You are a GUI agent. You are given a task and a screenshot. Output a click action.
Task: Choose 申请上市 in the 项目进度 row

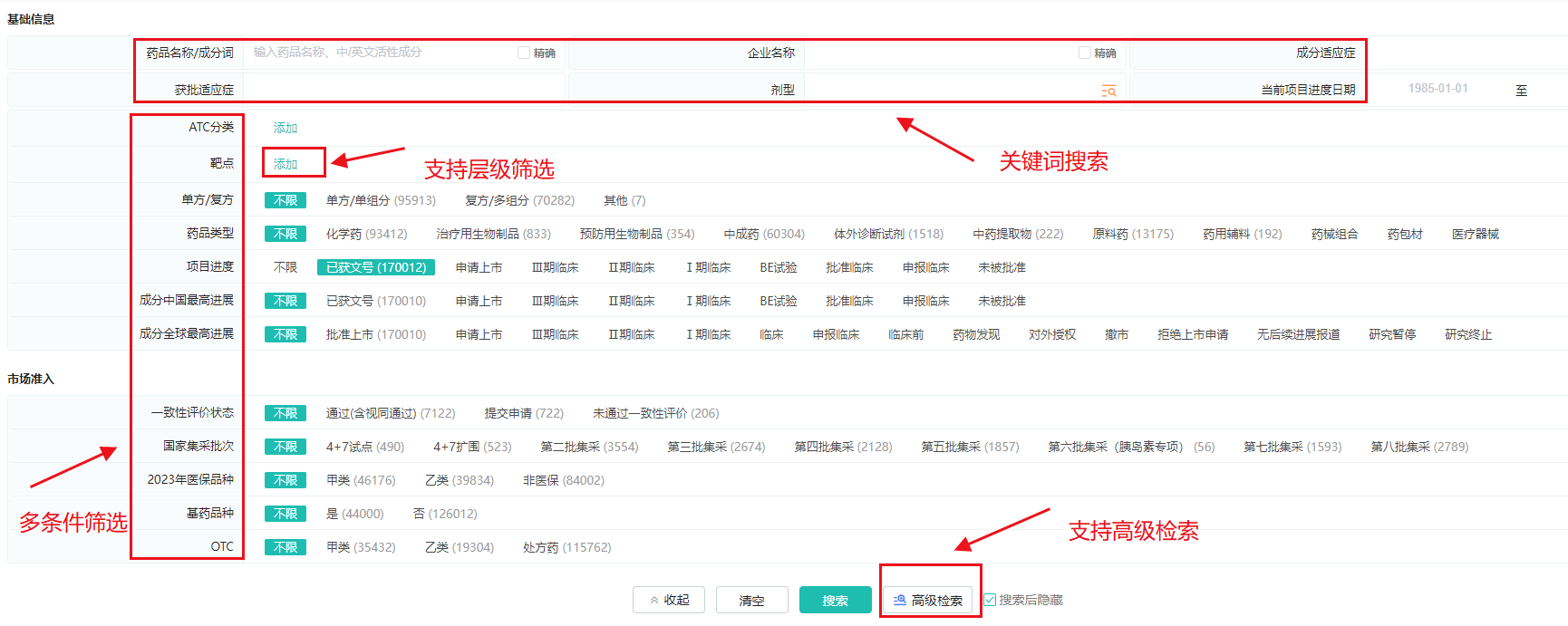pos(479,267)
